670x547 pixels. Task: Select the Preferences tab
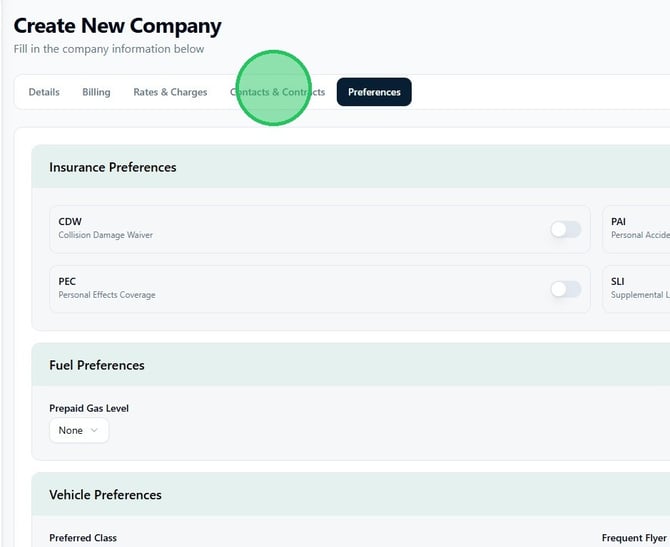[374, 92]
